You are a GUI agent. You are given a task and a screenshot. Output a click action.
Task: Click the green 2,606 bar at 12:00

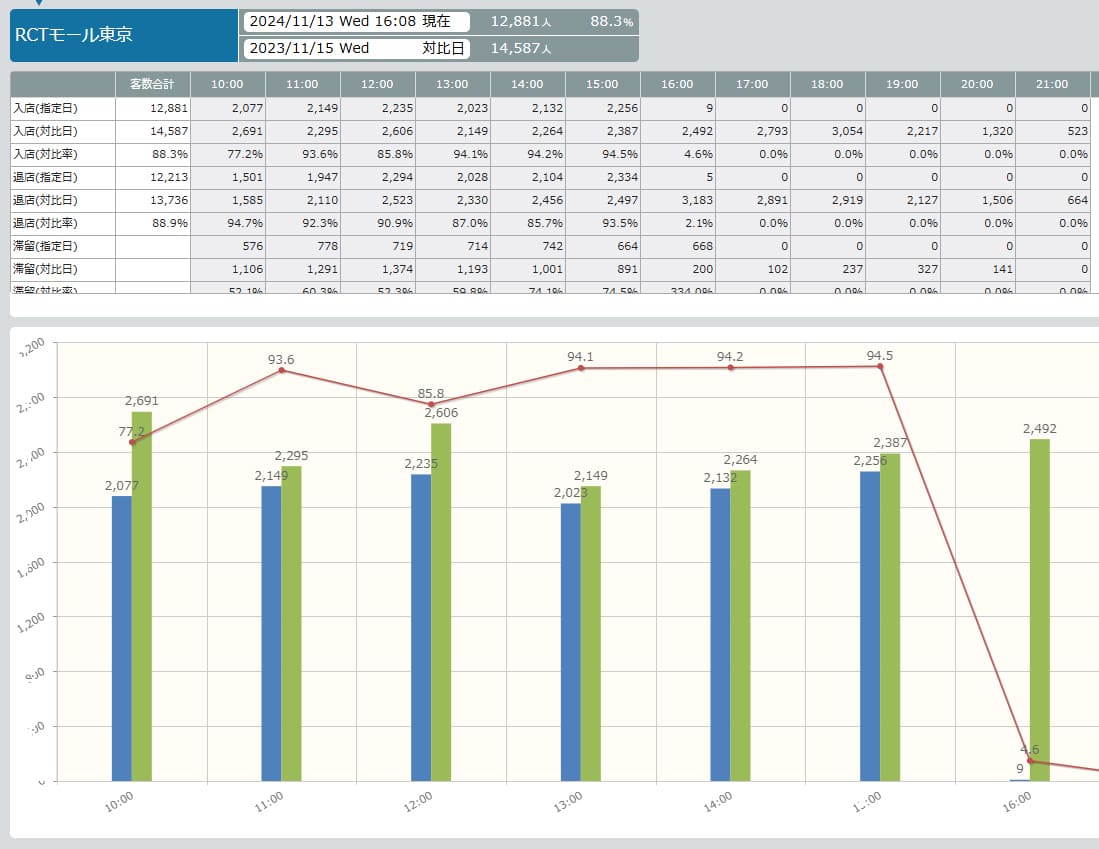click(x=441, y=600)
